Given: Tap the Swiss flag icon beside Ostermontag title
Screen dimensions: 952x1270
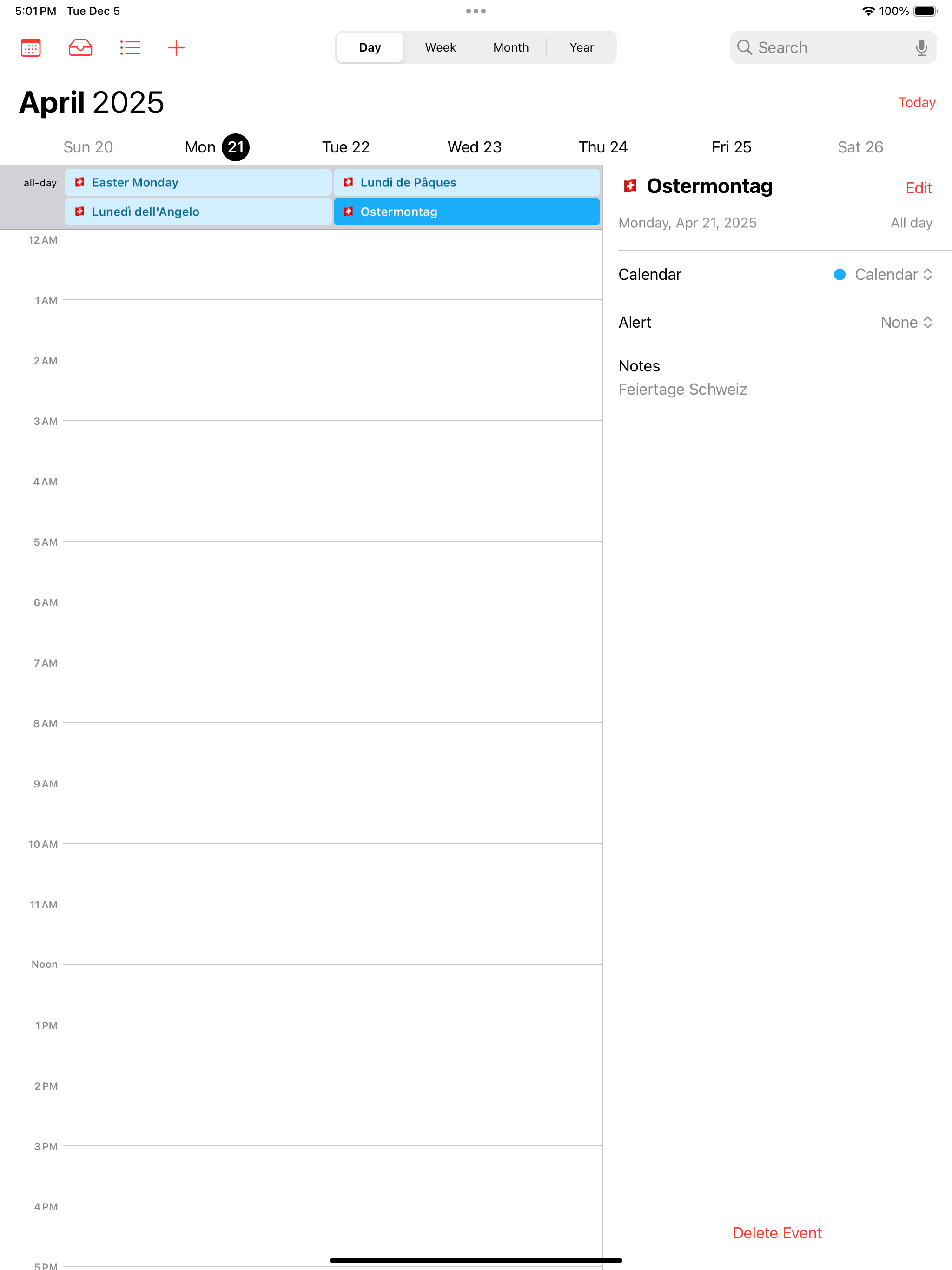Looking at the screenshot, I should [x=630, y=186].
